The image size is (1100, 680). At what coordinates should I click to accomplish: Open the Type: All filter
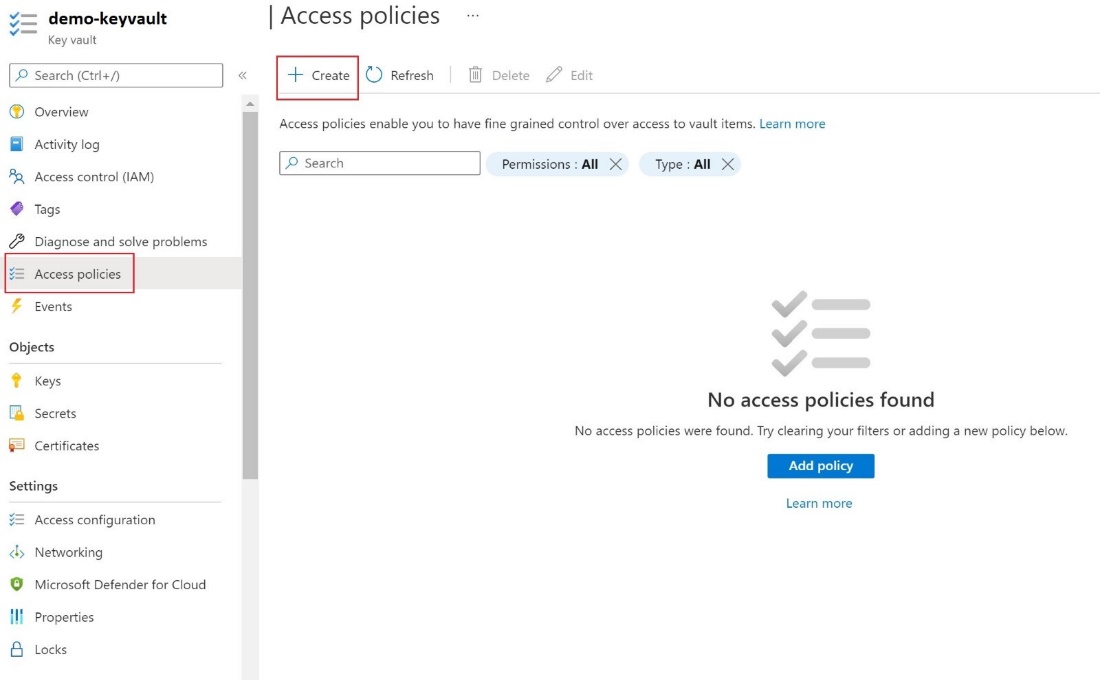point(682,164)
